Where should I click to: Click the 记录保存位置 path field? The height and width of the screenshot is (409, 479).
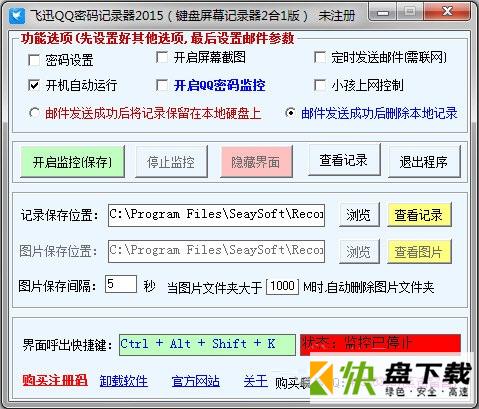point(216,215)
